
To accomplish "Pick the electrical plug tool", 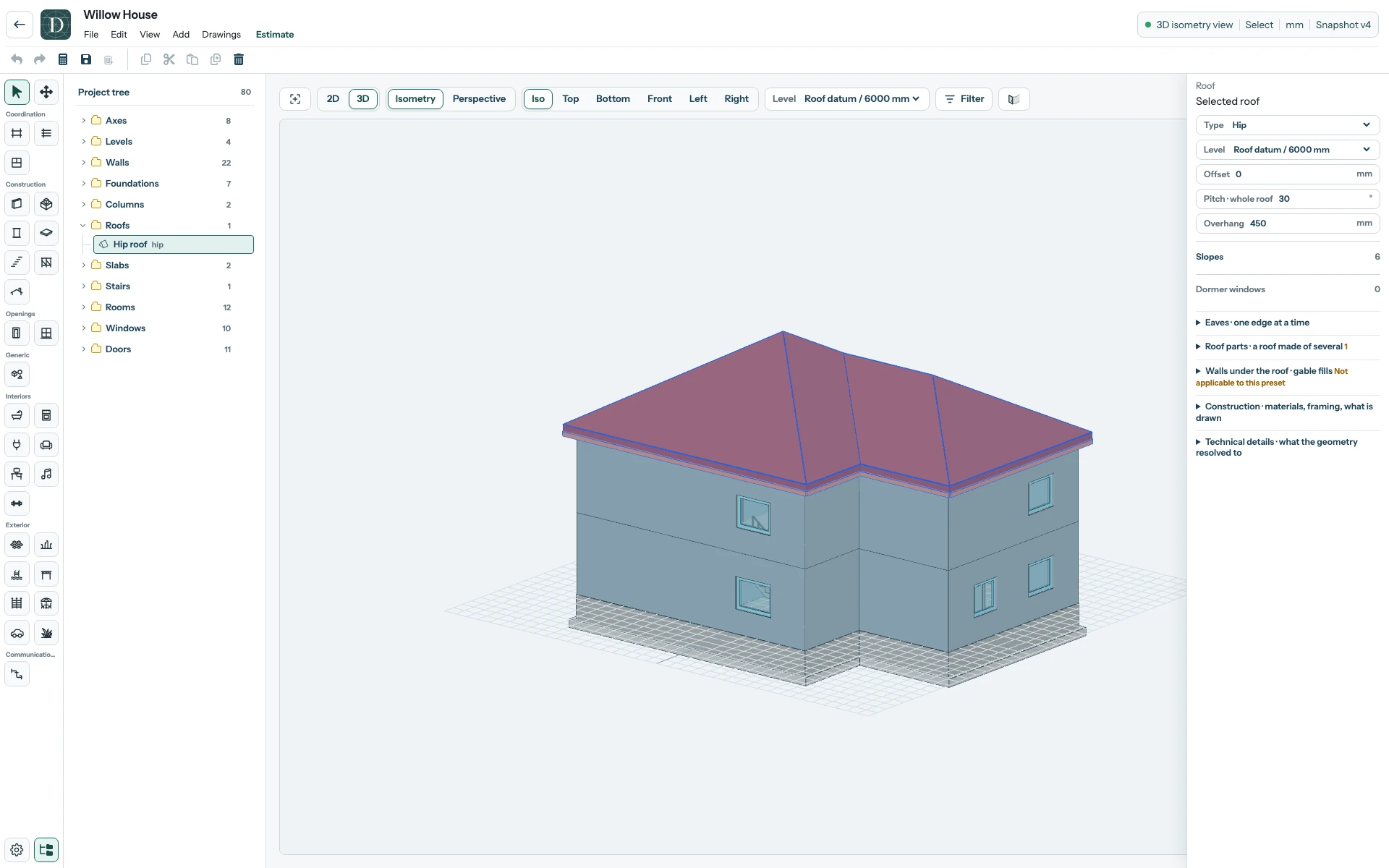I will (17, 445).
